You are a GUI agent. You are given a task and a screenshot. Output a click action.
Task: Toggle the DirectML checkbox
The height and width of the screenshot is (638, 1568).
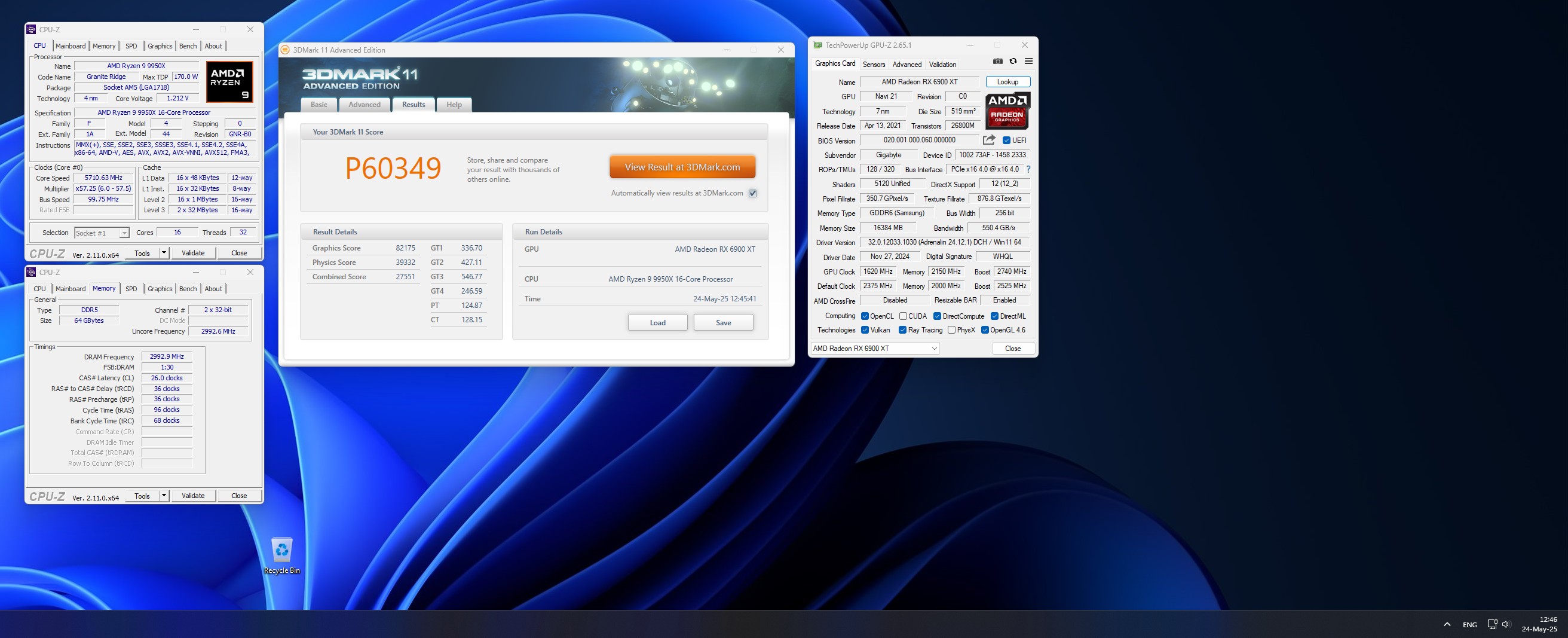click(994, 316)
